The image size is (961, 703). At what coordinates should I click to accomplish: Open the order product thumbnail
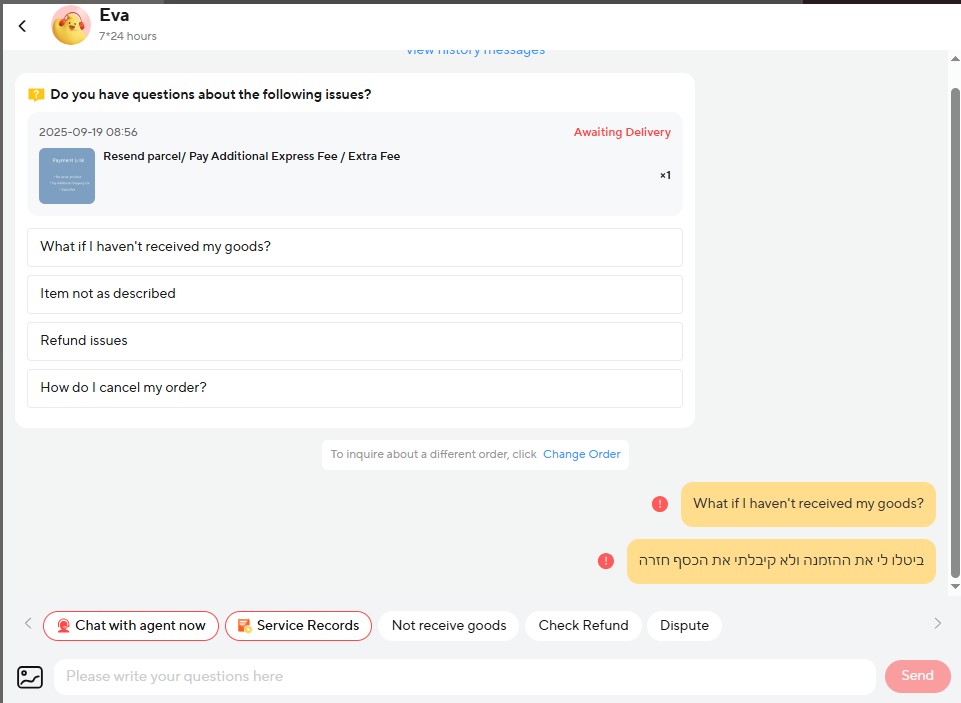(x=67, y=176)
